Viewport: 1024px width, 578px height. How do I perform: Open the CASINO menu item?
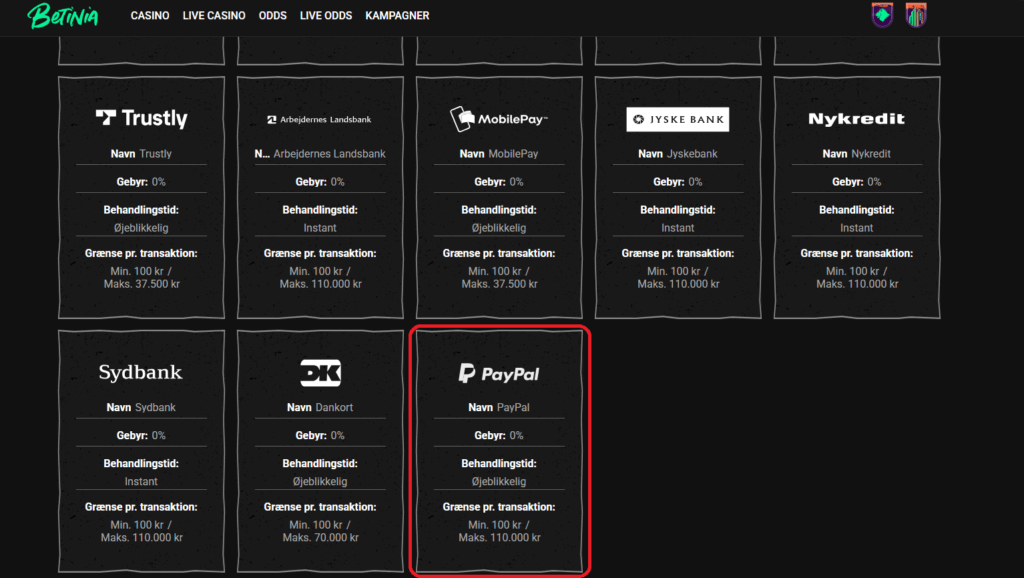[150, 16]
